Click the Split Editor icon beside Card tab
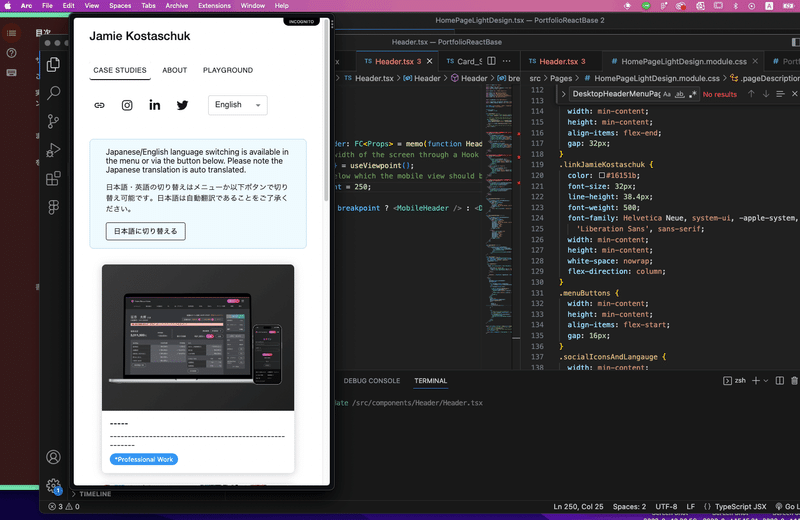This screenshot has height=520, width=800. point(491,61)
